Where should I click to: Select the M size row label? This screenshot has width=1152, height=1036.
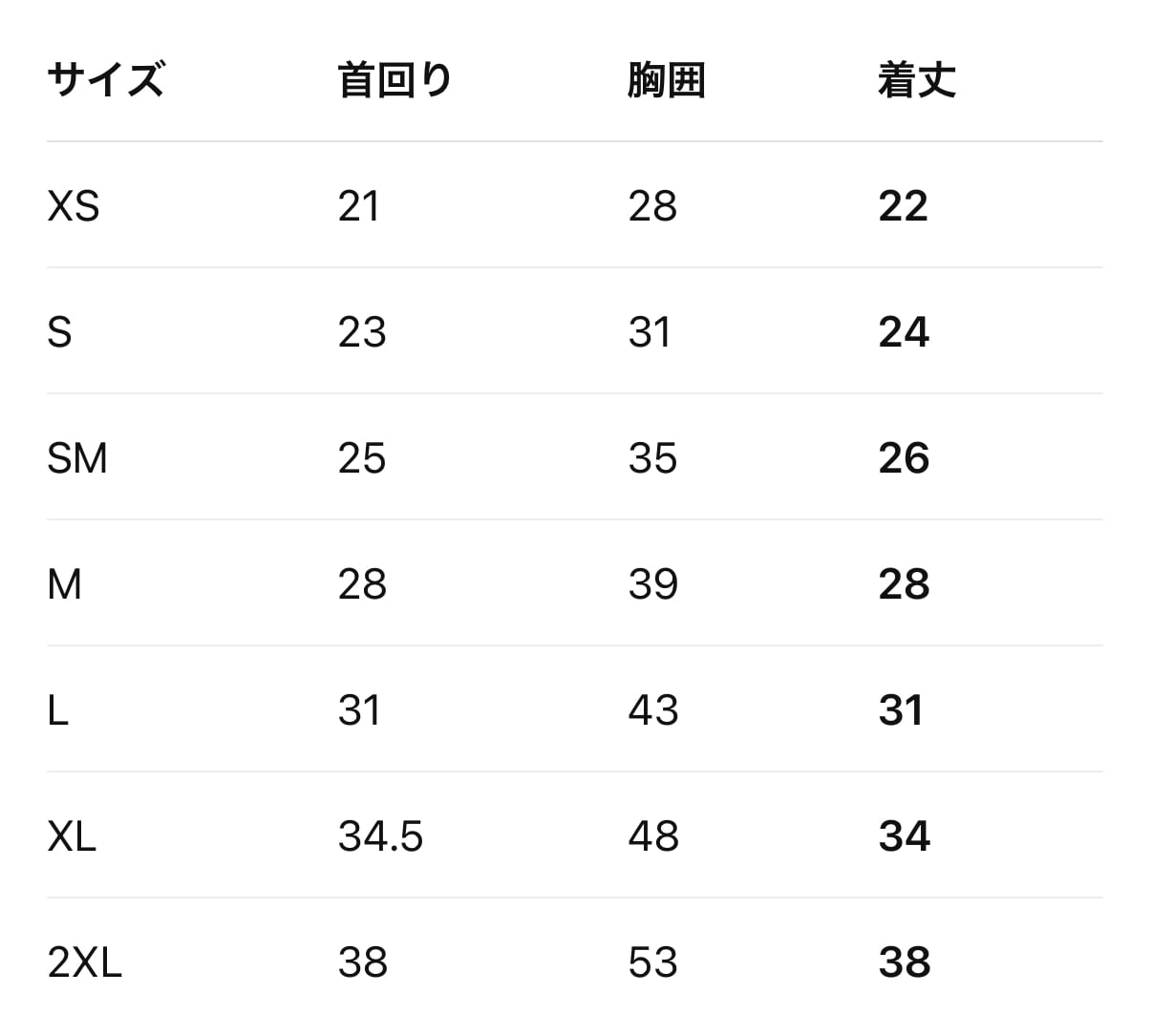pos(64,584)
